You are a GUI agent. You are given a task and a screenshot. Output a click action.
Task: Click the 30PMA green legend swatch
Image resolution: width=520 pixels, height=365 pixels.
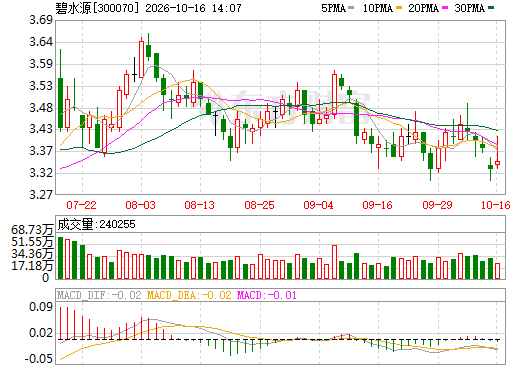coord(491,8)
